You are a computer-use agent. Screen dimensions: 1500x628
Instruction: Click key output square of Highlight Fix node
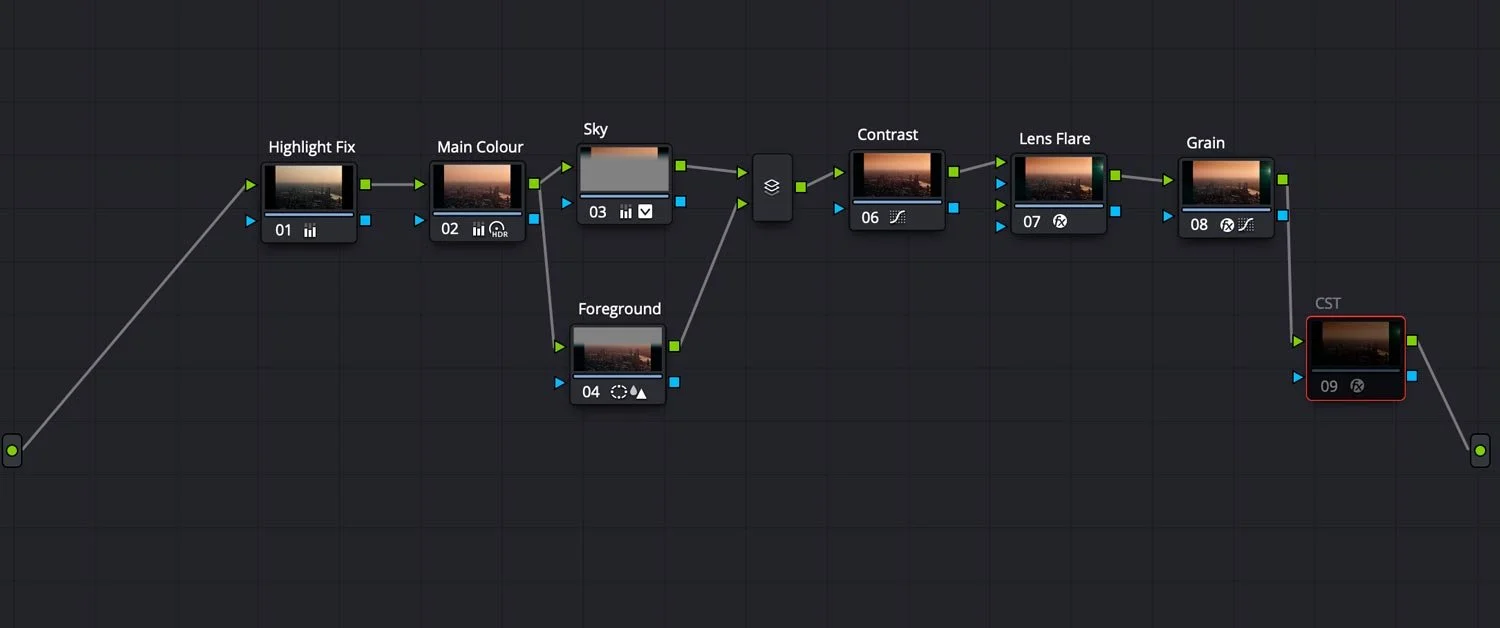coord(365,220)
